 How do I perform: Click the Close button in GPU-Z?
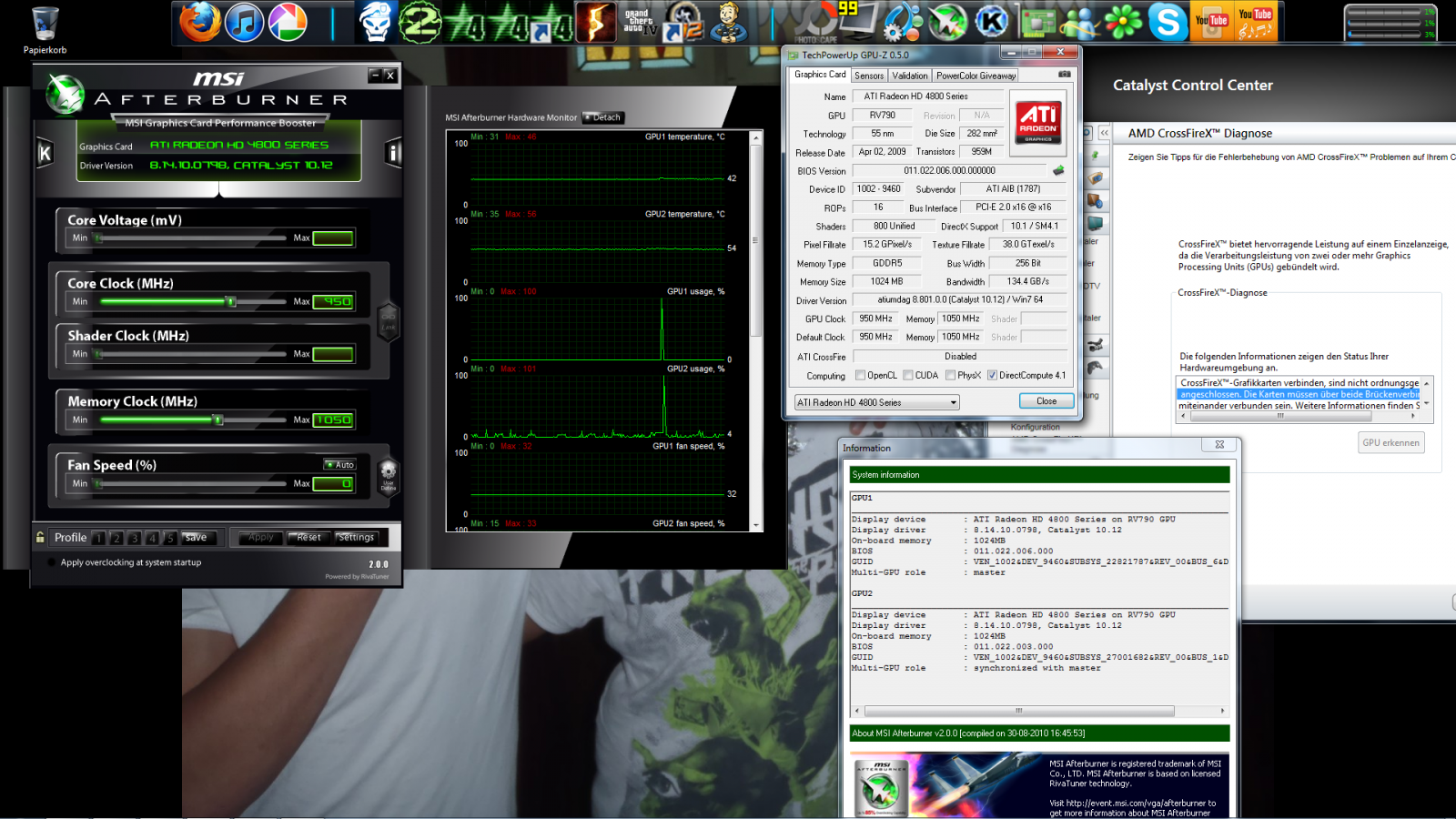[x=1046, y=401]
